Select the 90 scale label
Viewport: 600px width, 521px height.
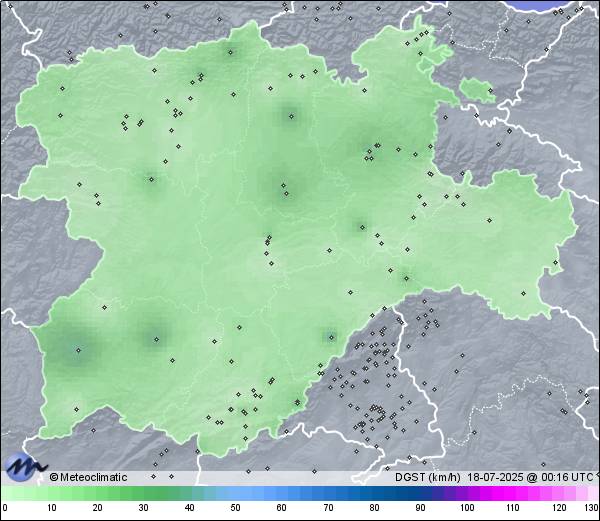pyautogui.click(x=421, y=508)
